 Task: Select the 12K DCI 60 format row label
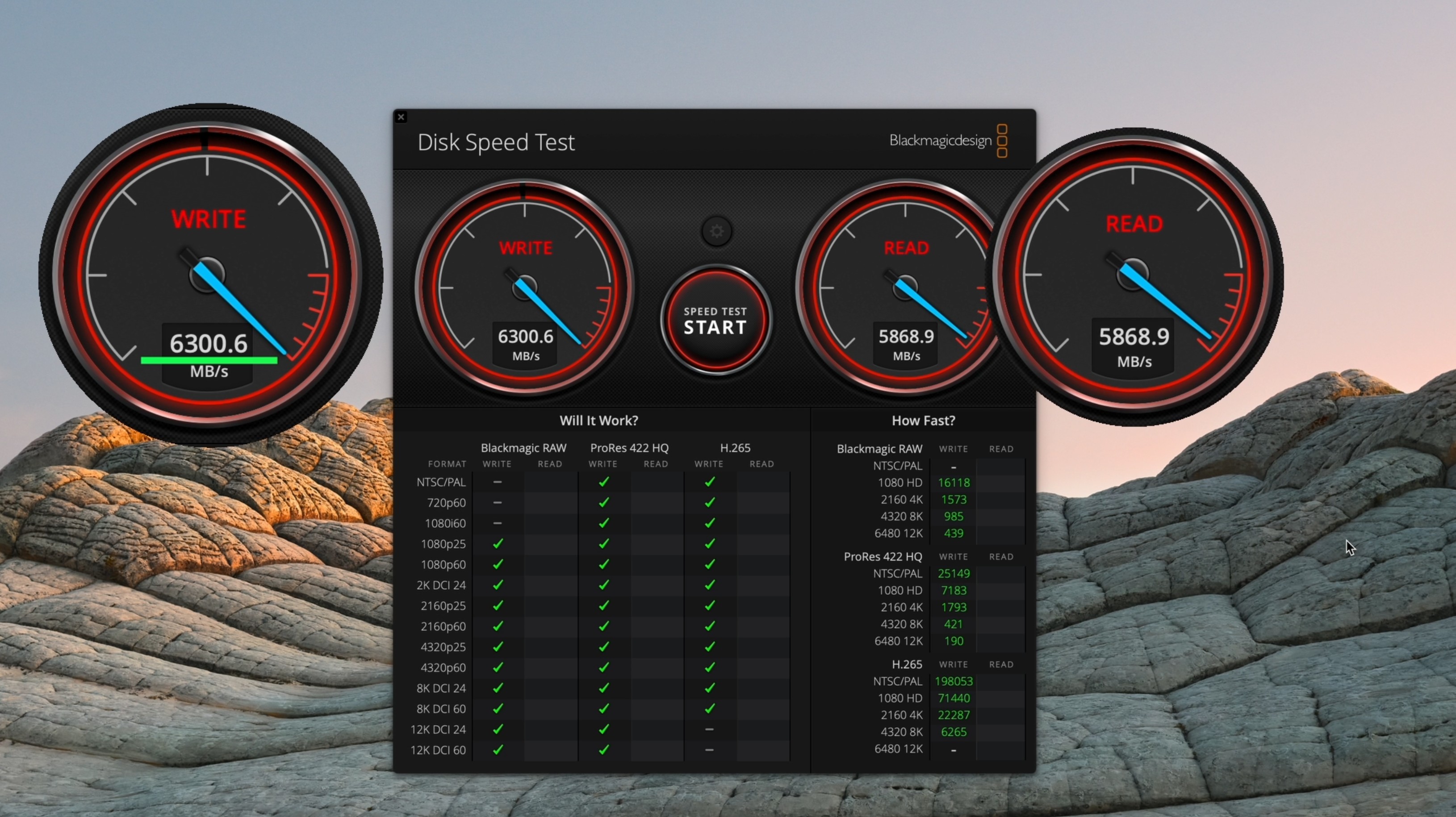click(438, 750)
